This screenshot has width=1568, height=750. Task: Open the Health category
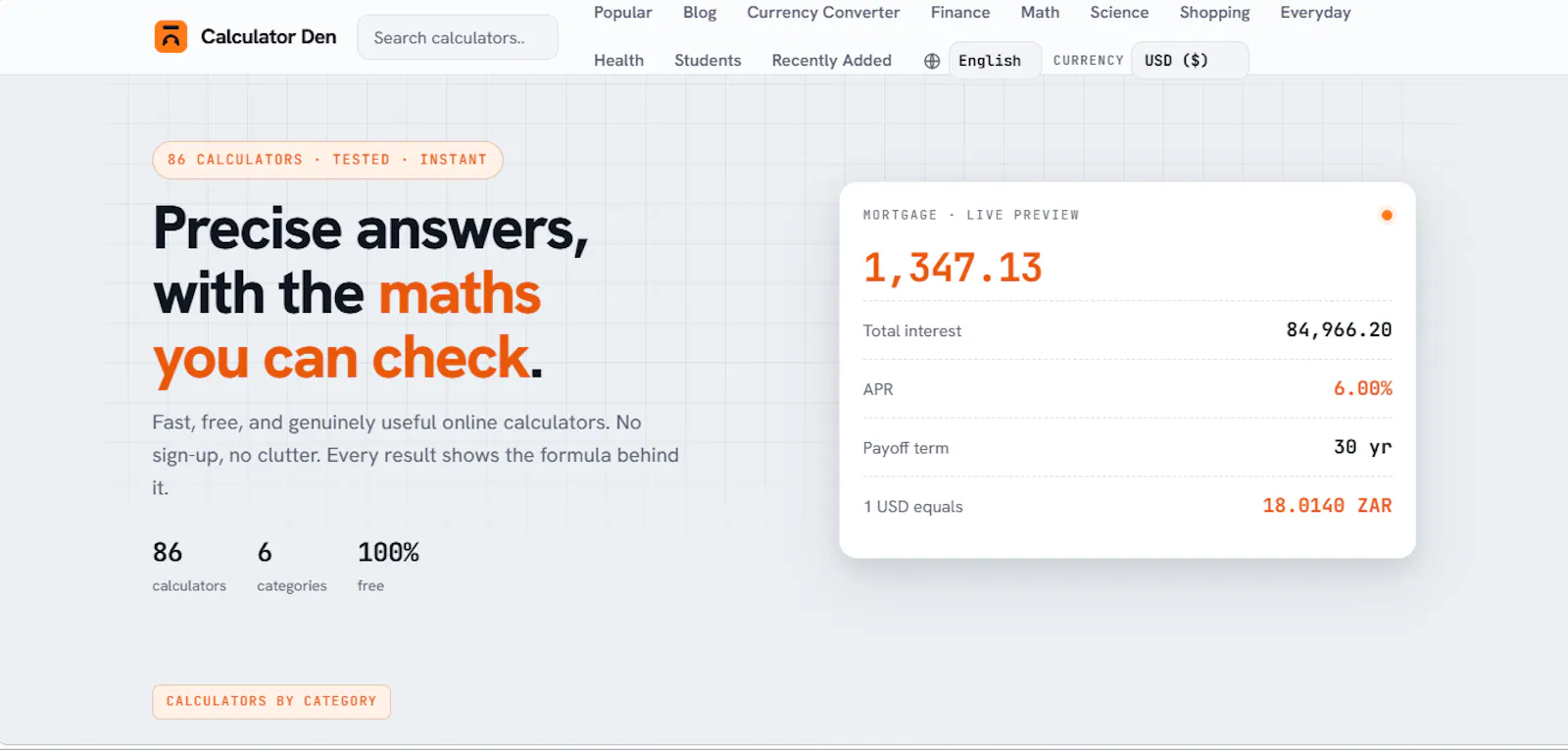click(618, 61)
